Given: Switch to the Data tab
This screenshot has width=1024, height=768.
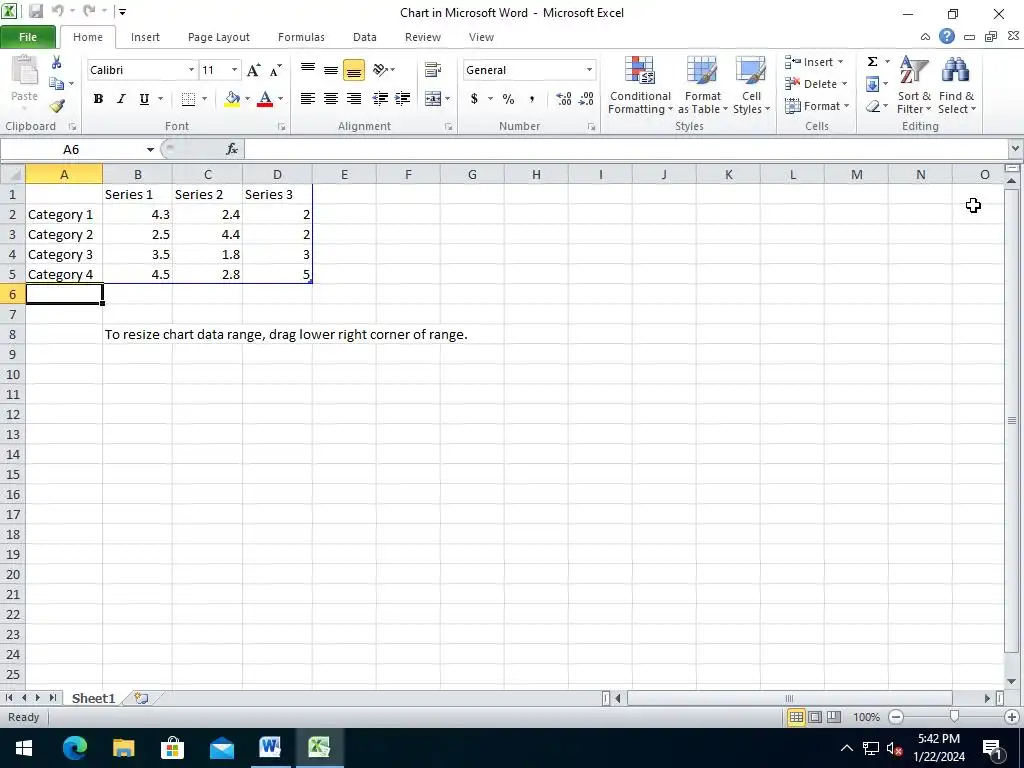Looking at the screenshot, I should click(x=364, y=37).
